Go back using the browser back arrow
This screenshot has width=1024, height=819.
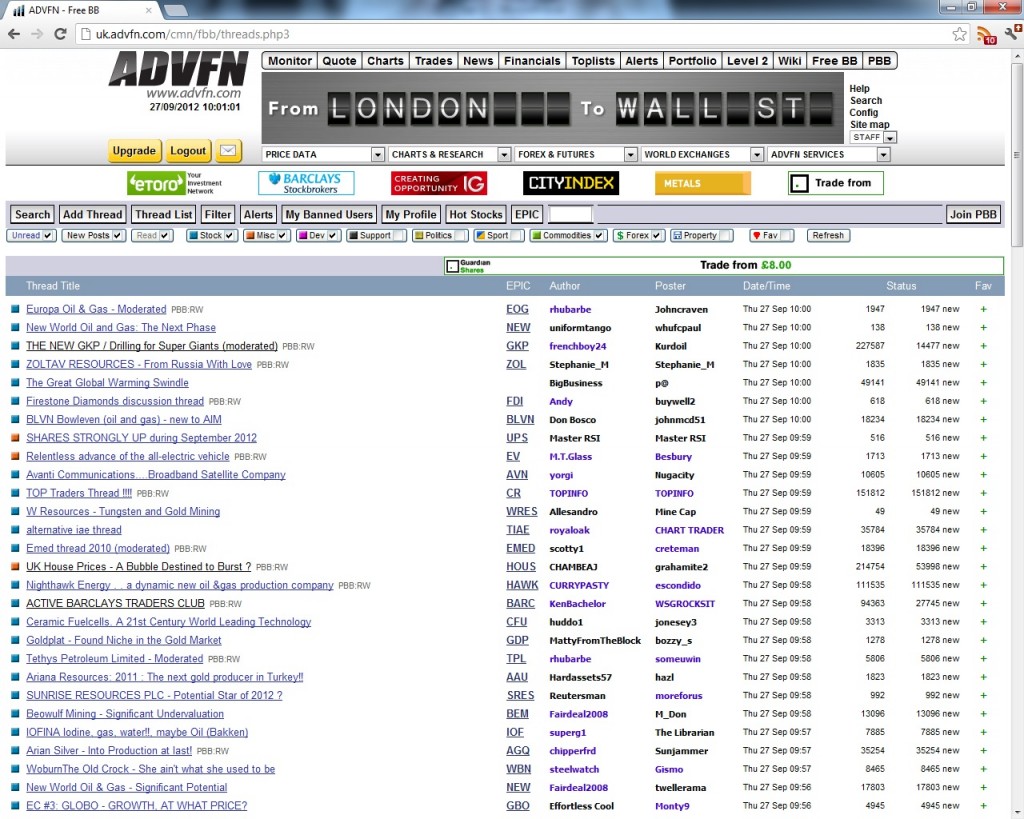pos(14,34)
